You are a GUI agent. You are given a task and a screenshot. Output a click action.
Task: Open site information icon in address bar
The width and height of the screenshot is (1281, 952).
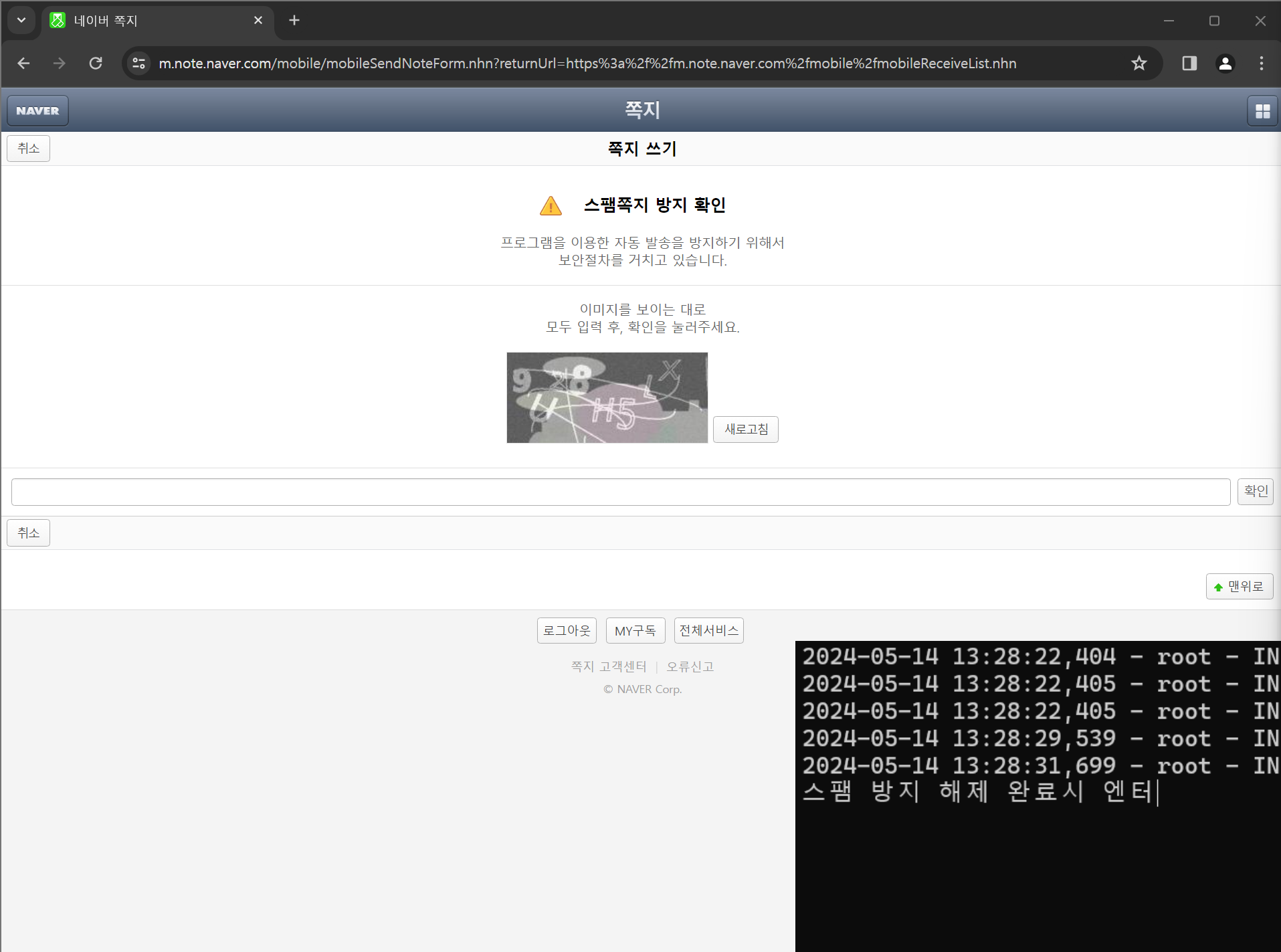tap(138, 63)
